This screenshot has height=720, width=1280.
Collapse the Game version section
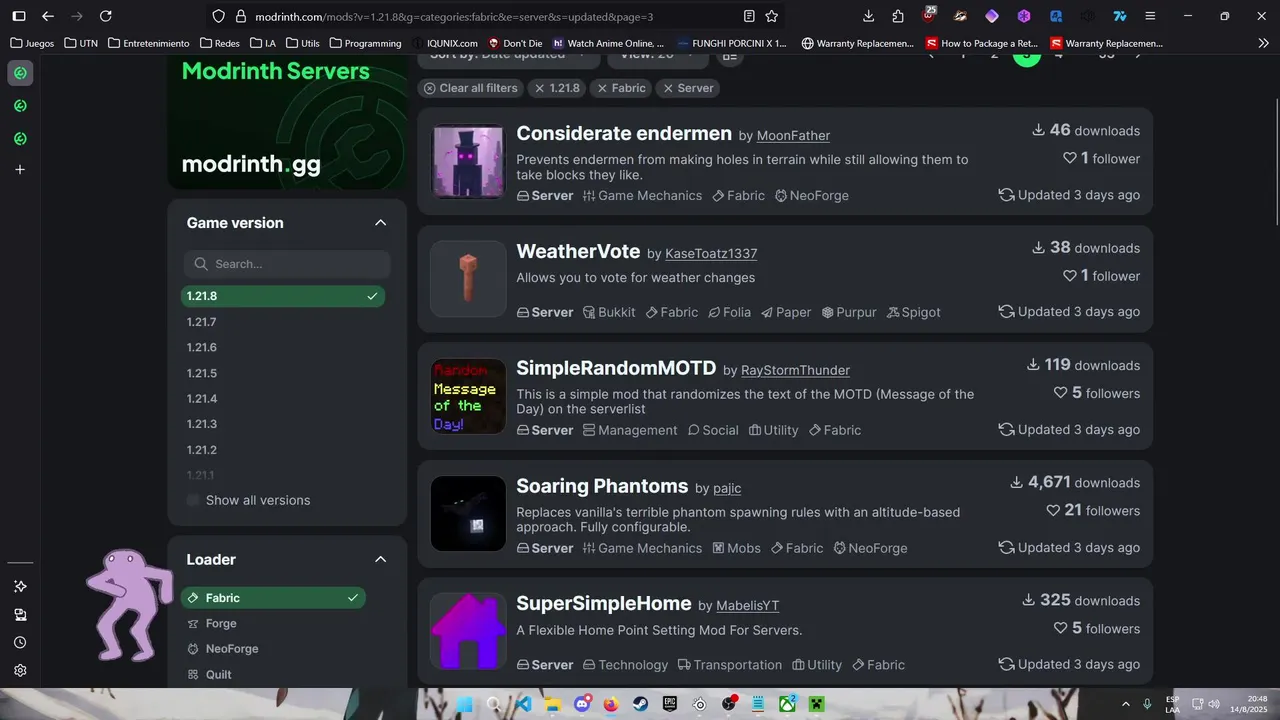pos(380,223)
